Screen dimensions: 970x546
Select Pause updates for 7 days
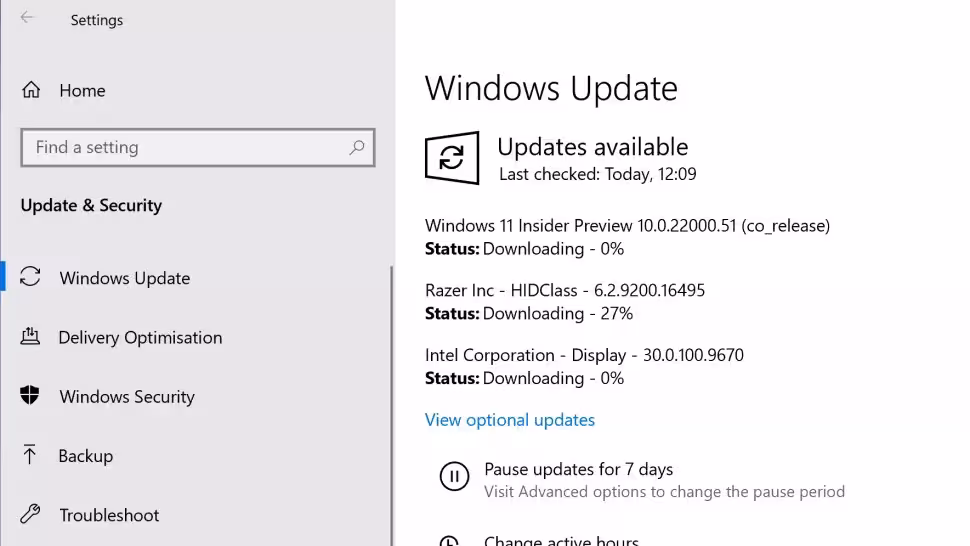[x=578, y=469]
